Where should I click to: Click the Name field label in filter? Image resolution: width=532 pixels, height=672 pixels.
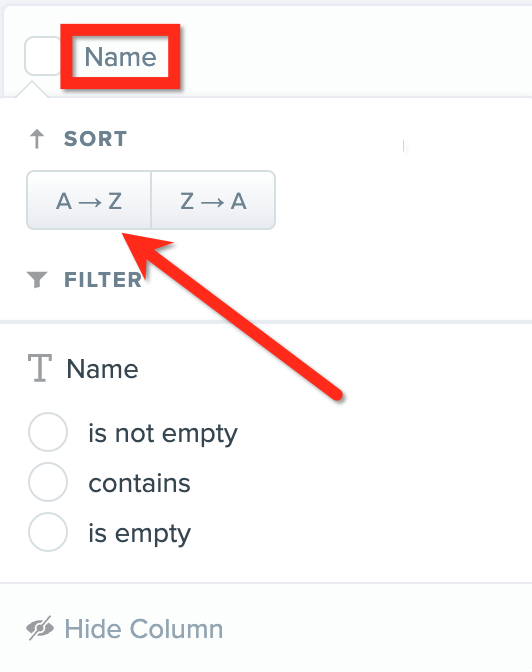point(102,369)
